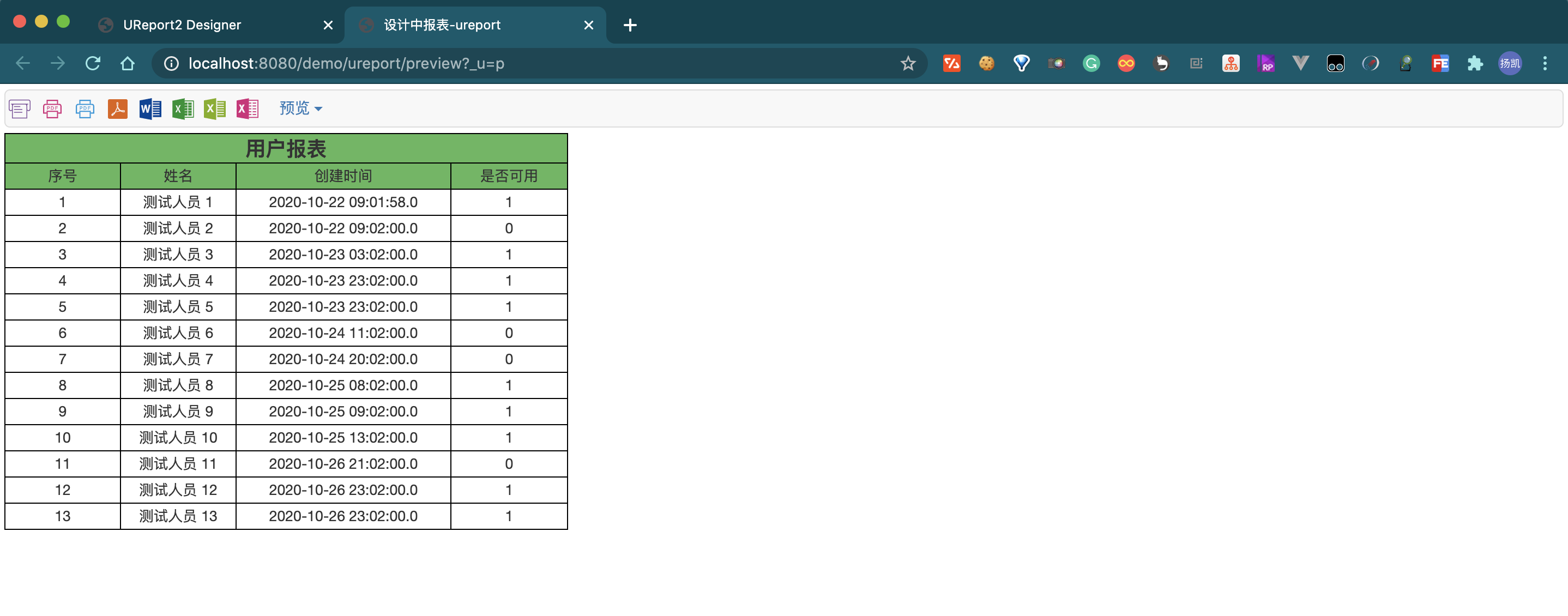Select the cell 测试人员 5
This screenshot has width=1568, height=616.
click(178, 307)
